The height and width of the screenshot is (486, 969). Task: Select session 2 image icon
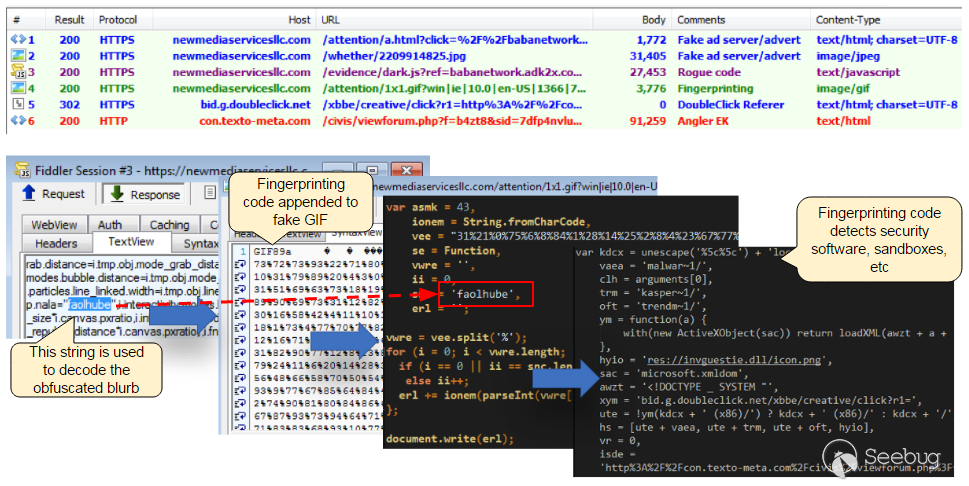click(17, 56)
